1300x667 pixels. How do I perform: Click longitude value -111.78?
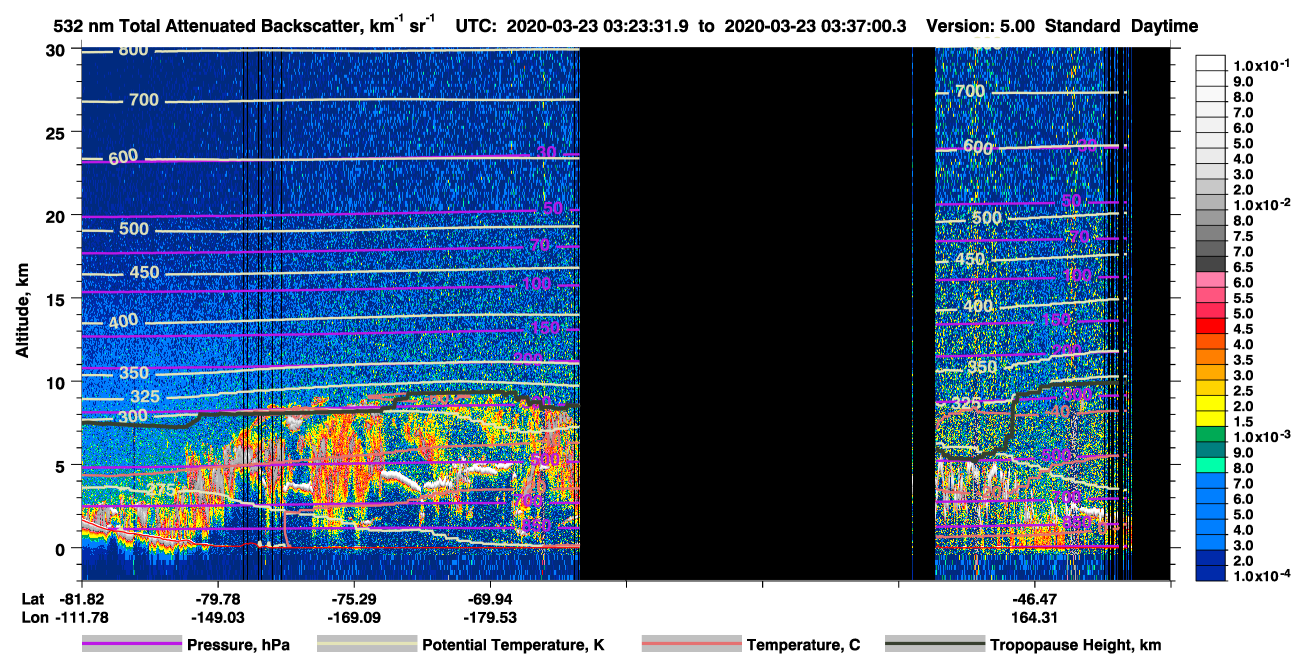click(x=81, y=618)
